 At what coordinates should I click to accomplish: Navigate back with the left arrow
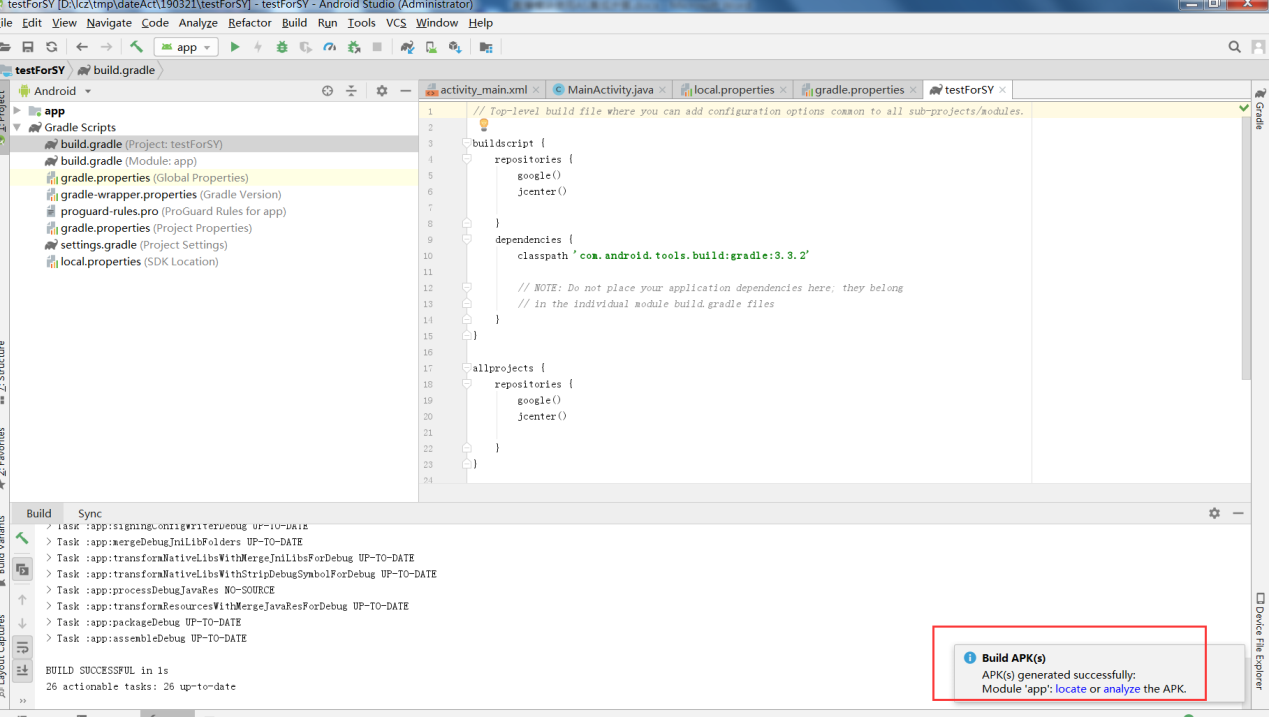click(82, 47)
